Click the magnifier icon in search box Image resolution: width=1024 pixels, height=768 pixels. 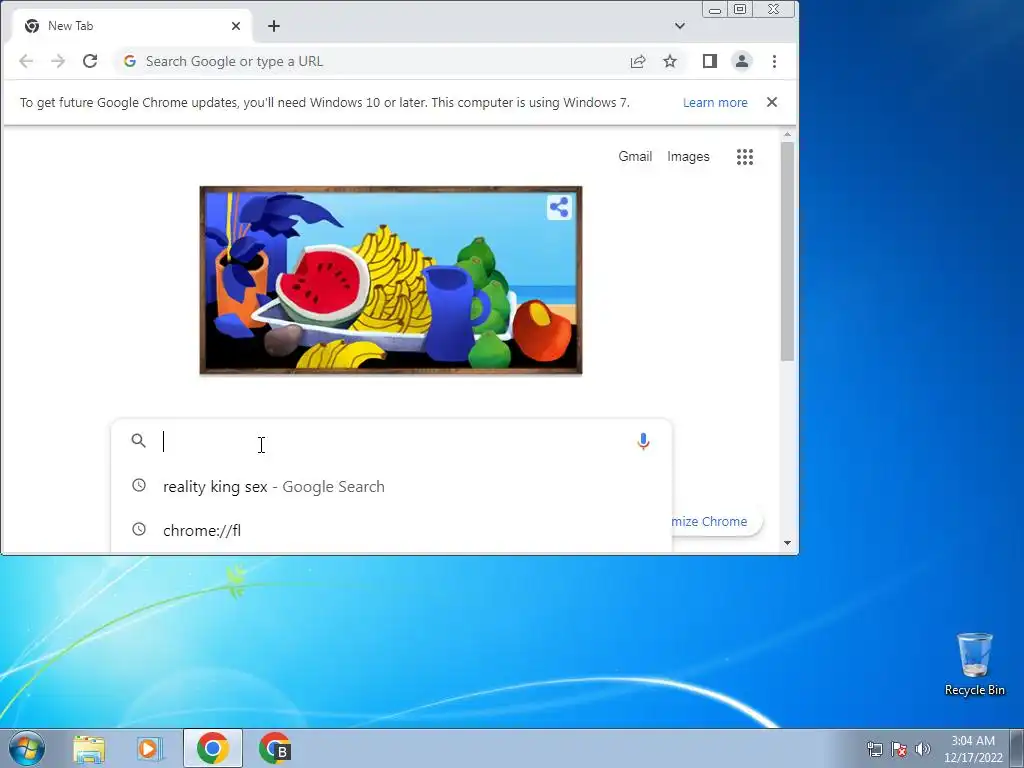point(138,441)
